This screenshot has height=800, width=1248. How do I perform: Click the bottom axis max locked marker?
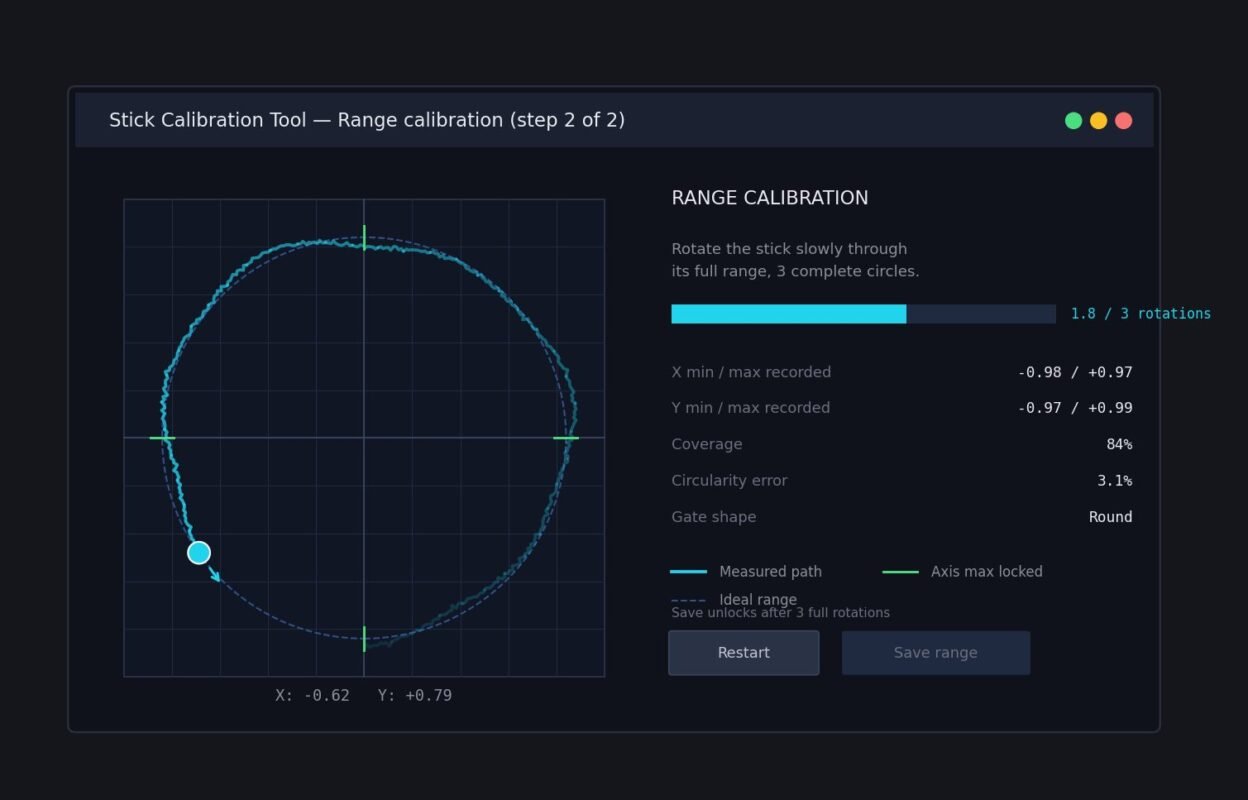coord(364,638)
